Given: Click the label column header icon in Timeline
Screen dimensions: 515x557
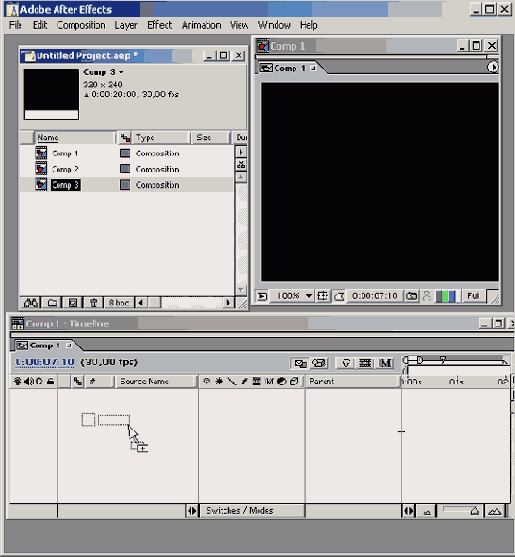Looking at the screenshot, I should (77, 381).
